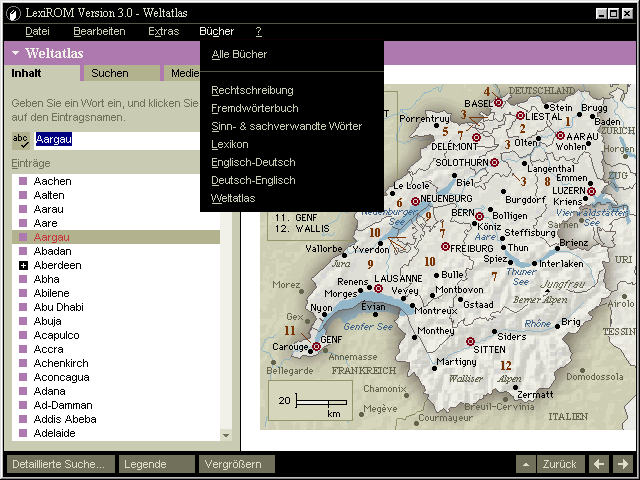This screenshot has width=640, height=480.
Task: Click the purple square icon beside Aarau
Action: coord(23,209)
